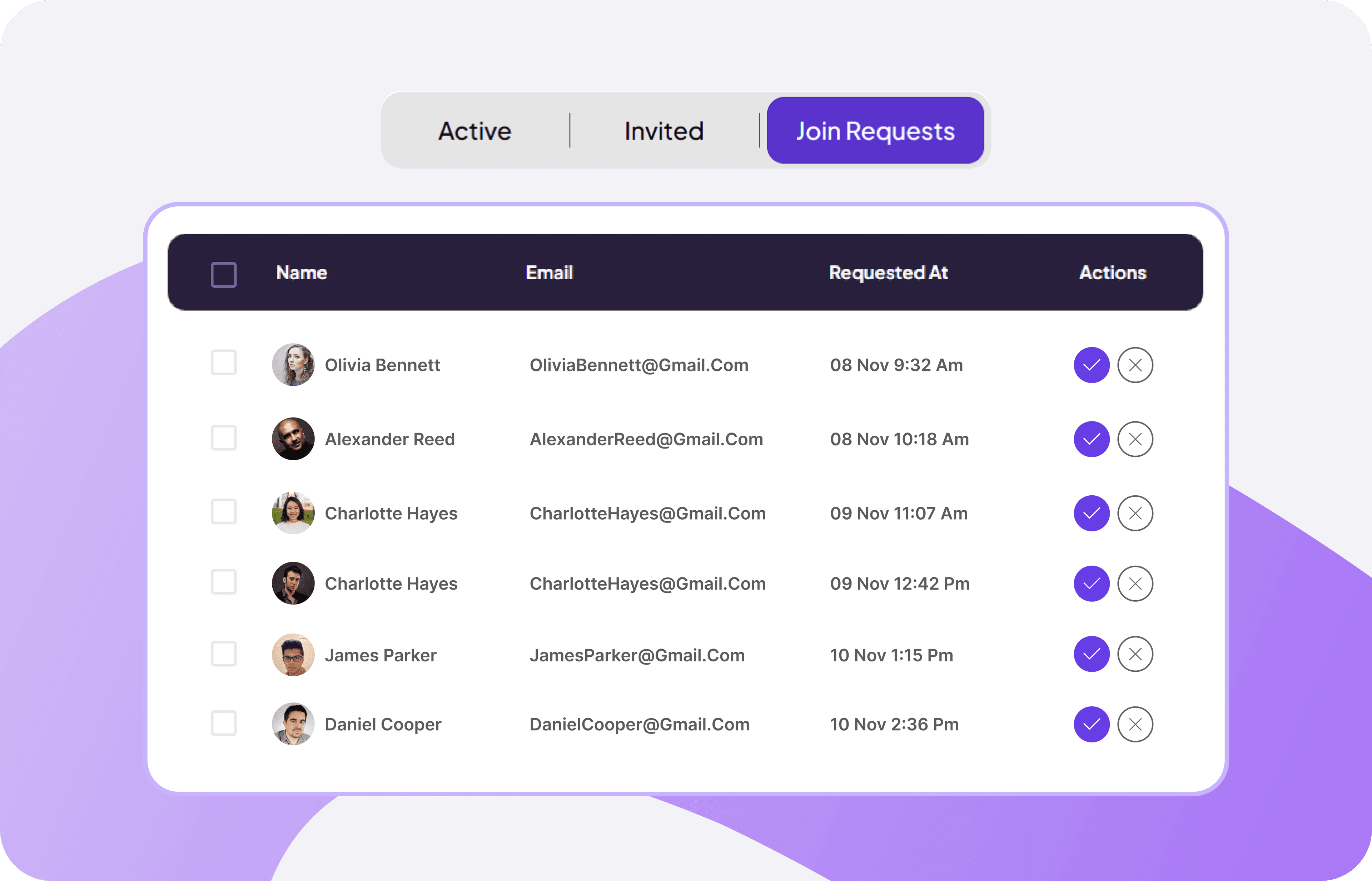This screenshot has height=881, width=1372.
Task: Approve James Parker's join request
Action: (1091, 654)
